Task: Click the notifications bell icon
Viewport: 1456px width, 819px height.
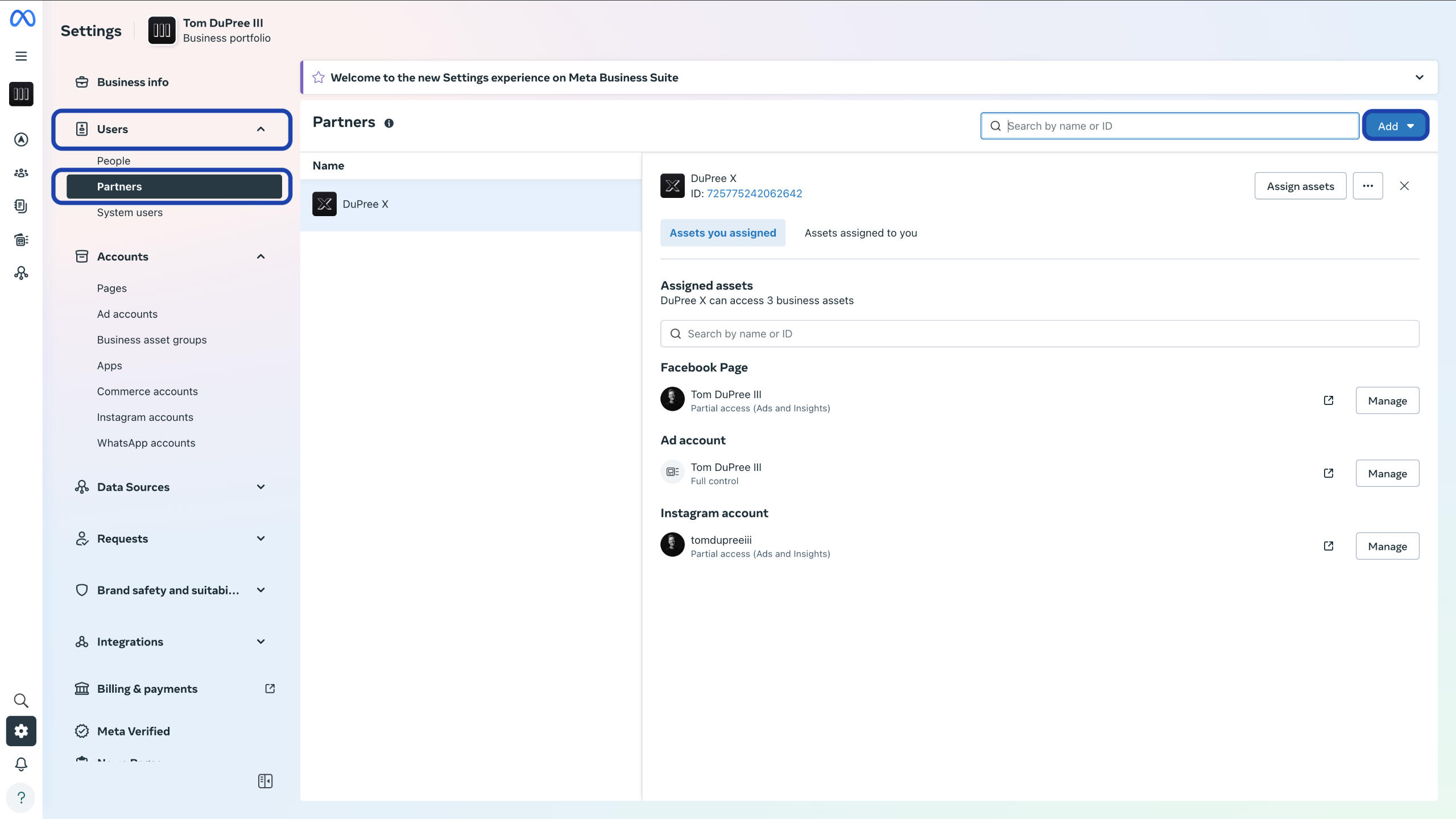Action: [21, 764]
